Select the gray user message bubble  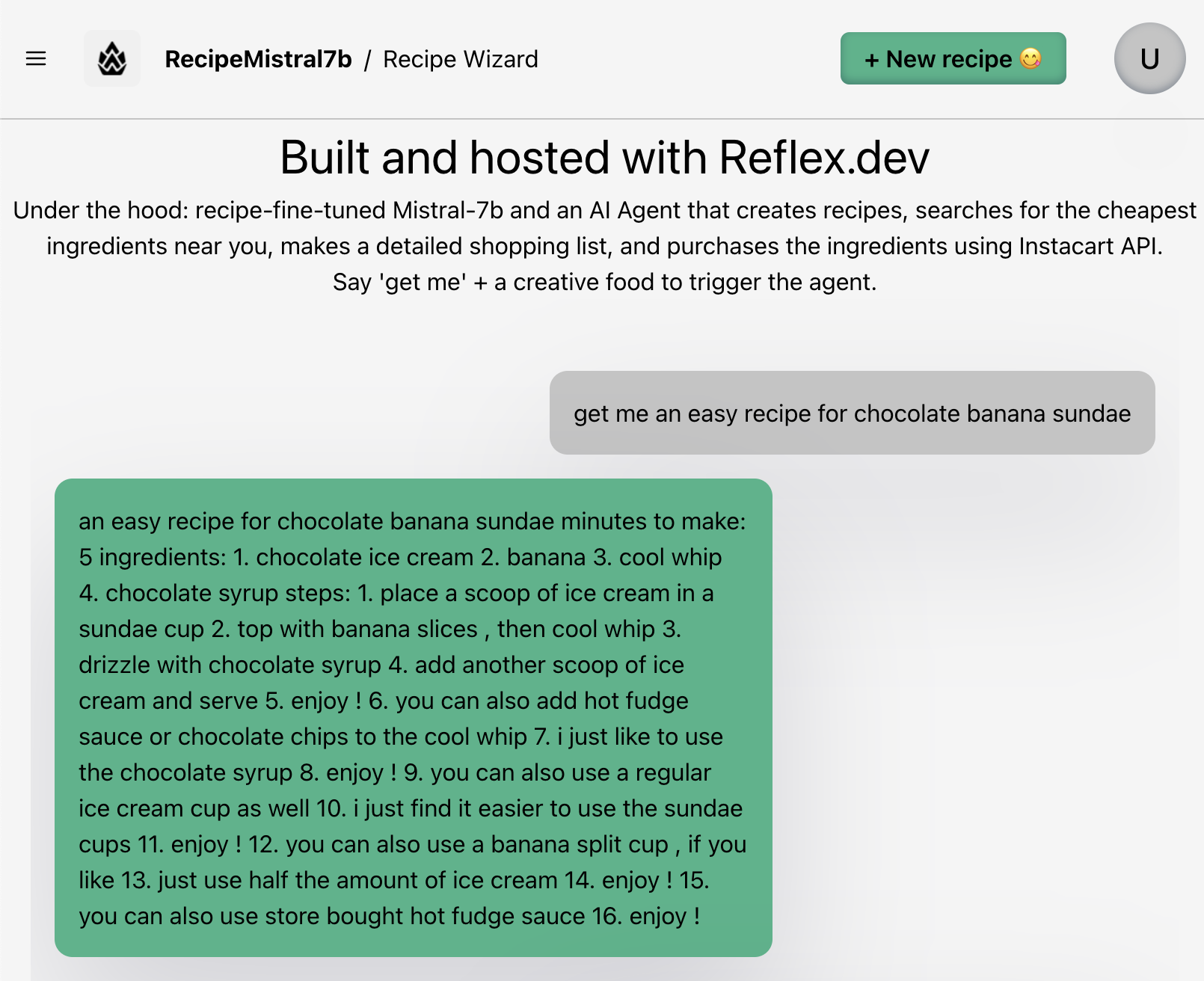[853, 413]
